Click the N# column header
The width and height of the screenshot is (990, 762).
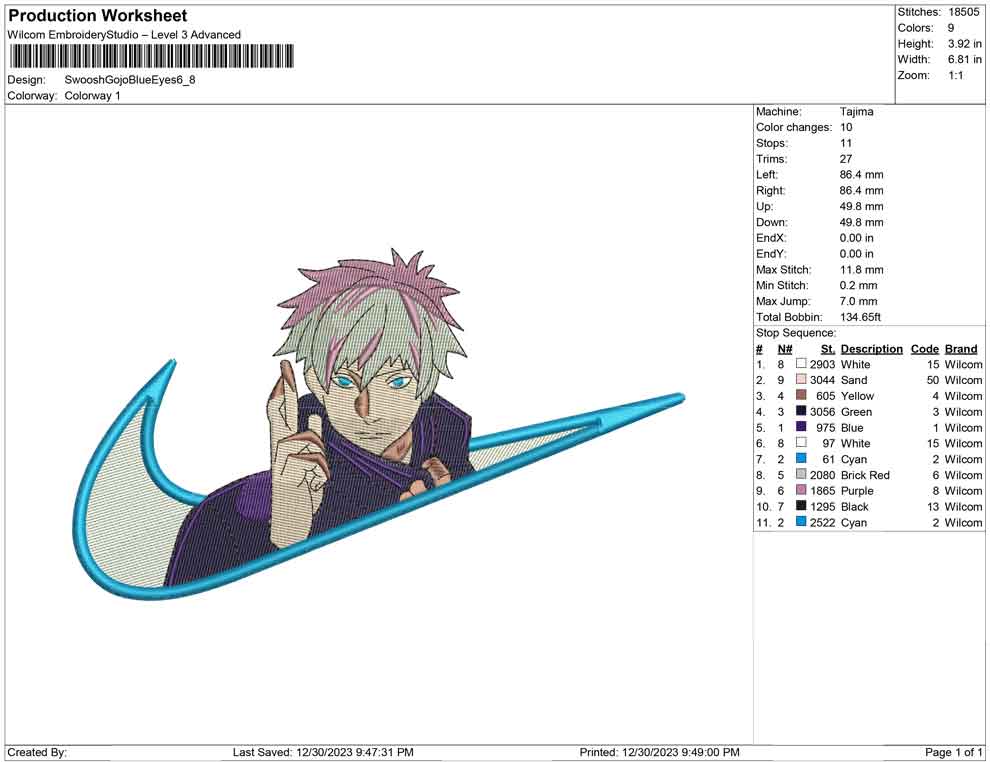pos(785,348)
